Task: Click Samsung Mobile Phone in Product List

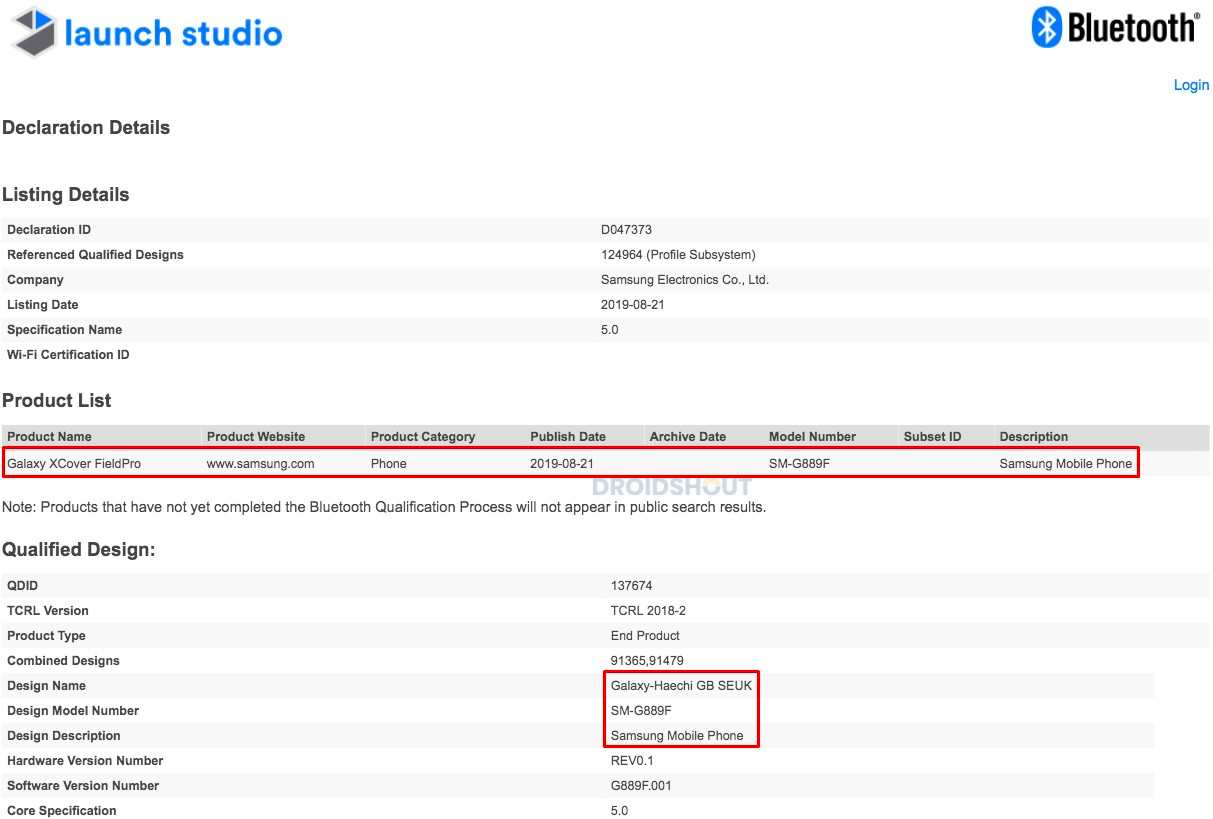Action: [1066, 464]
